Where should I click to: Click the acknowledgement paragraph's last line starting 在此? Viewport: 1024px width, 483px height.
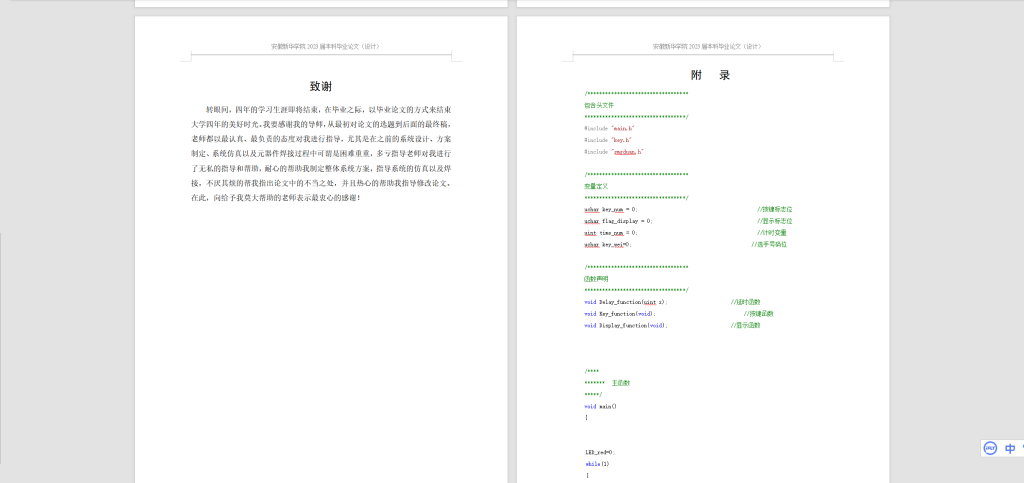click(x=275, y=197)
